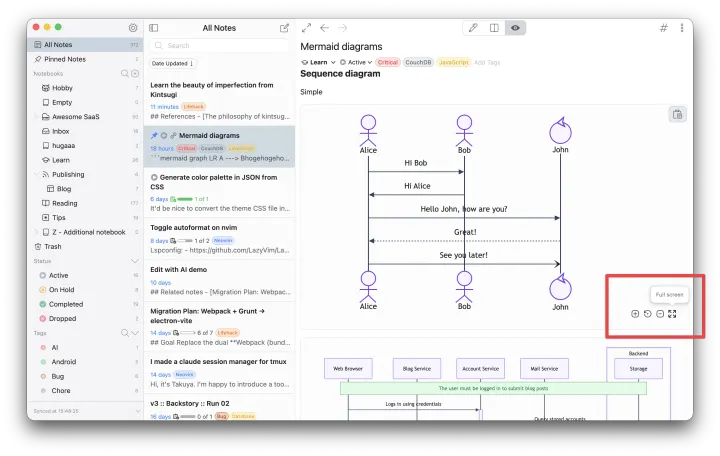Open the Active status dropdown in editor
Image resolution: width=720 pixels, height=456 pixels.
click(x=356, y=62)
